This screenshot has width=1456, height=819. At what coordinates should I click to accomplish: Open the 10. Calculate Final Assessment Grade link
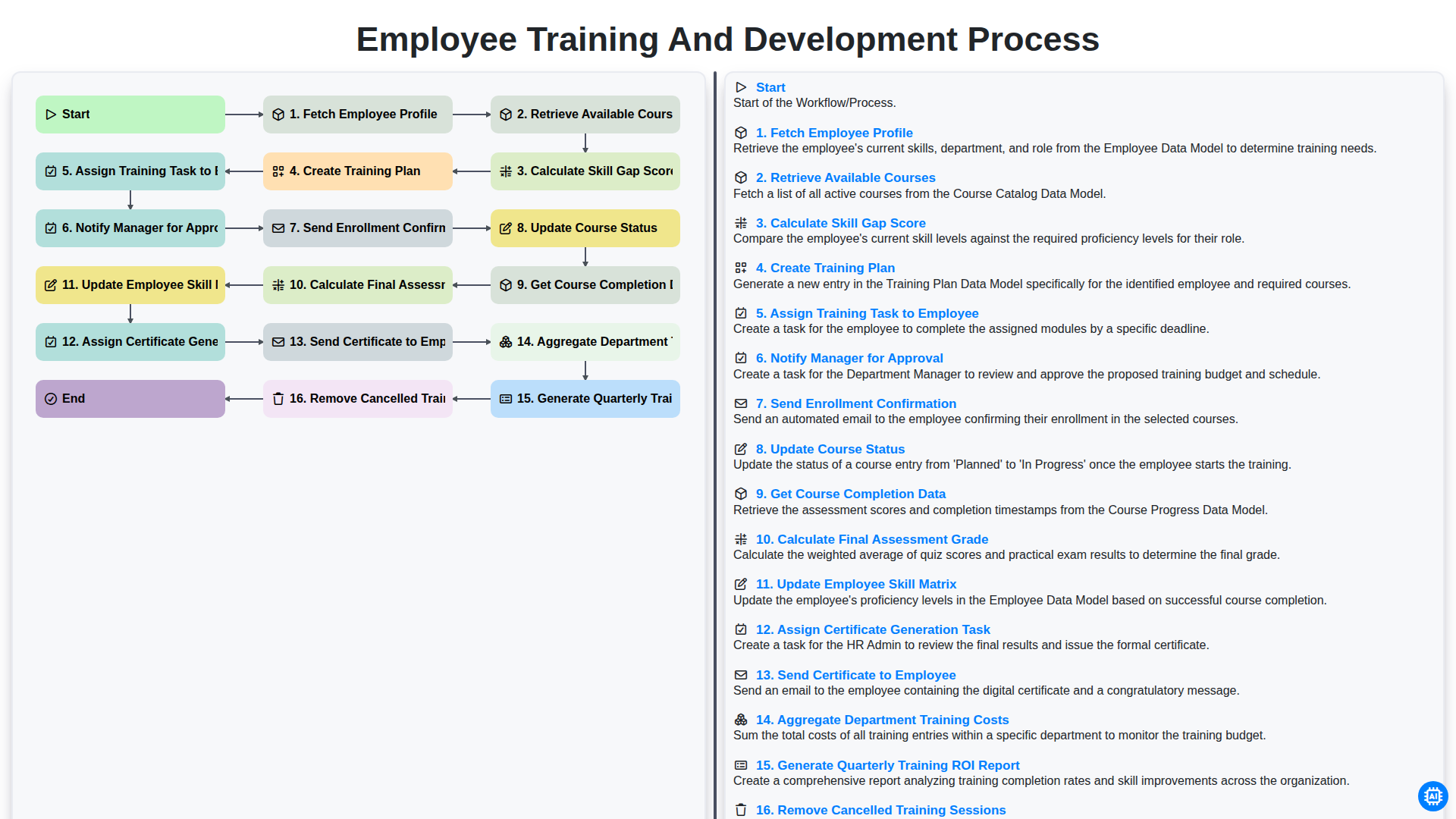click(x=872, y=539)
